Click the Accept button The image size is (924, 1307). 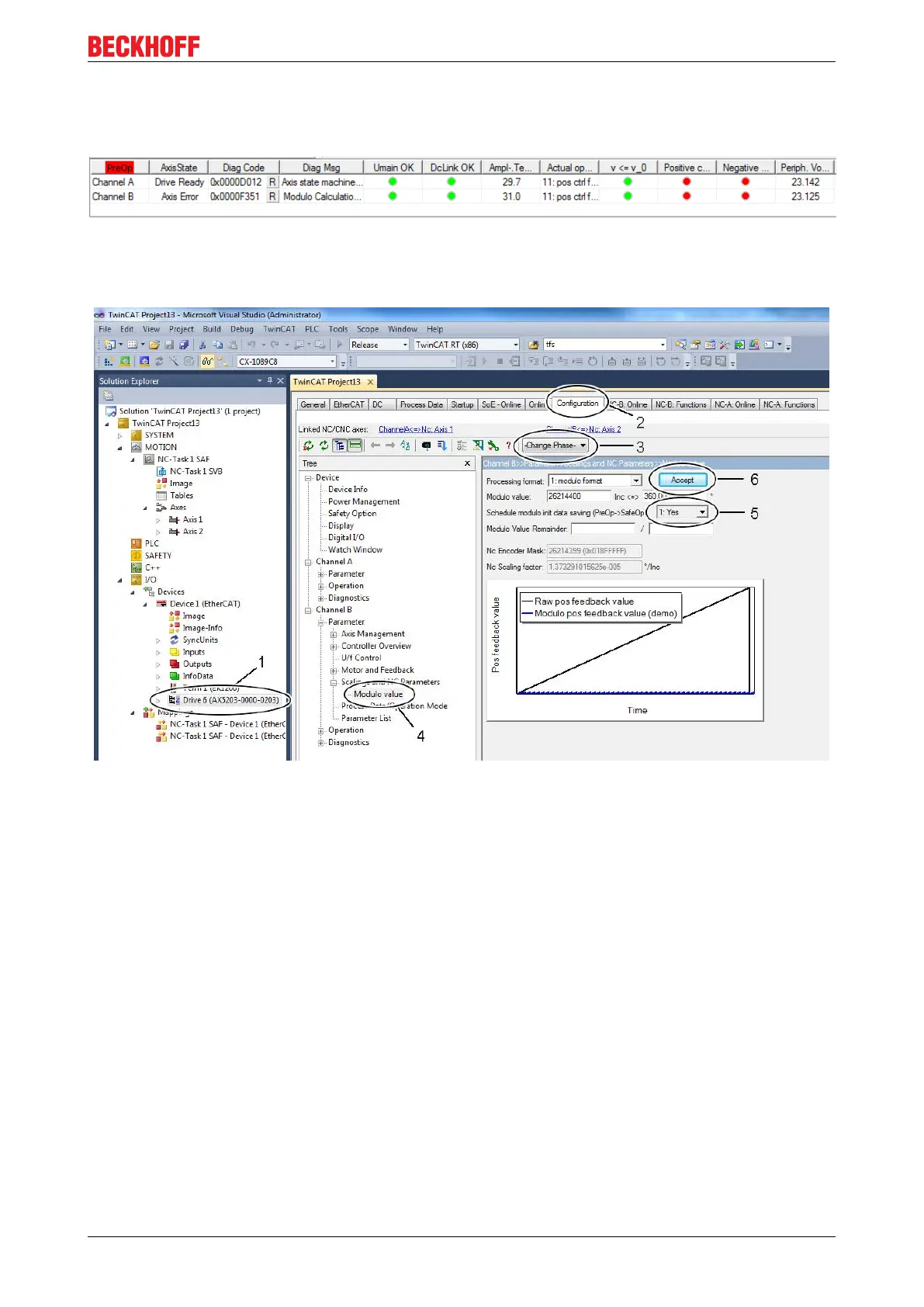coord(683,480)
